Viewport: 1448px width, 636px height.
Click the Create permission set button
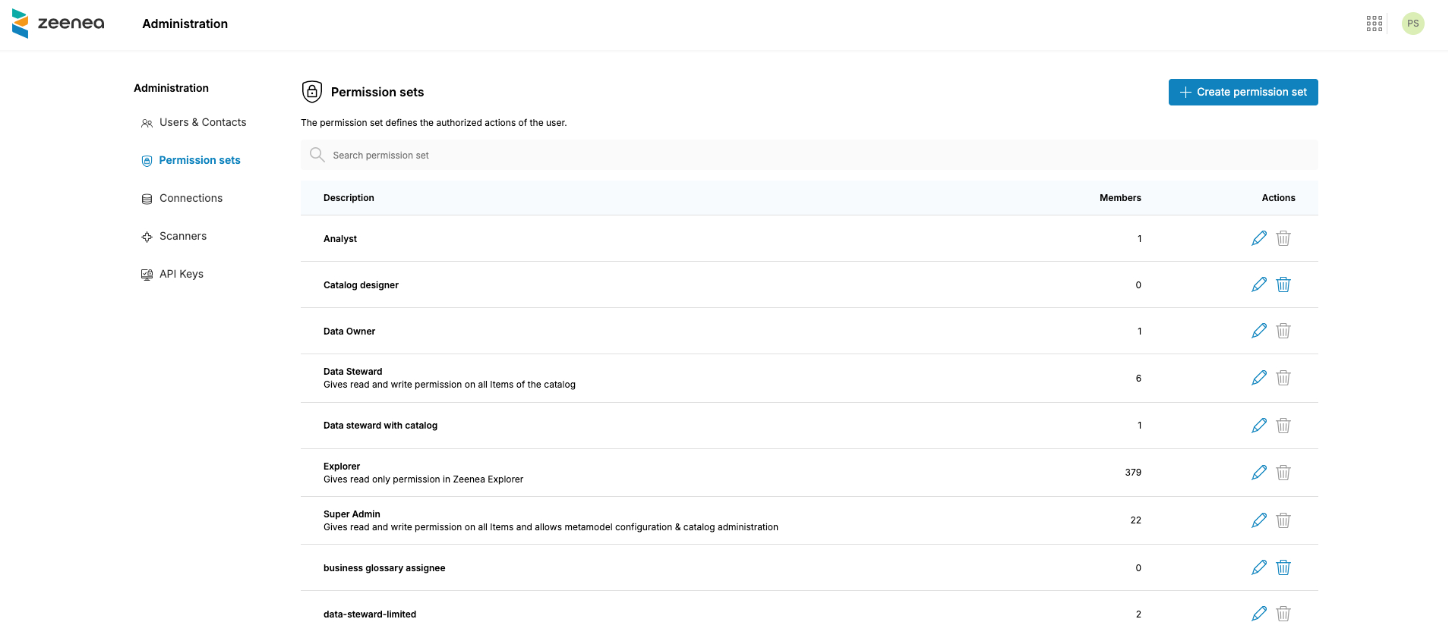1243,92
